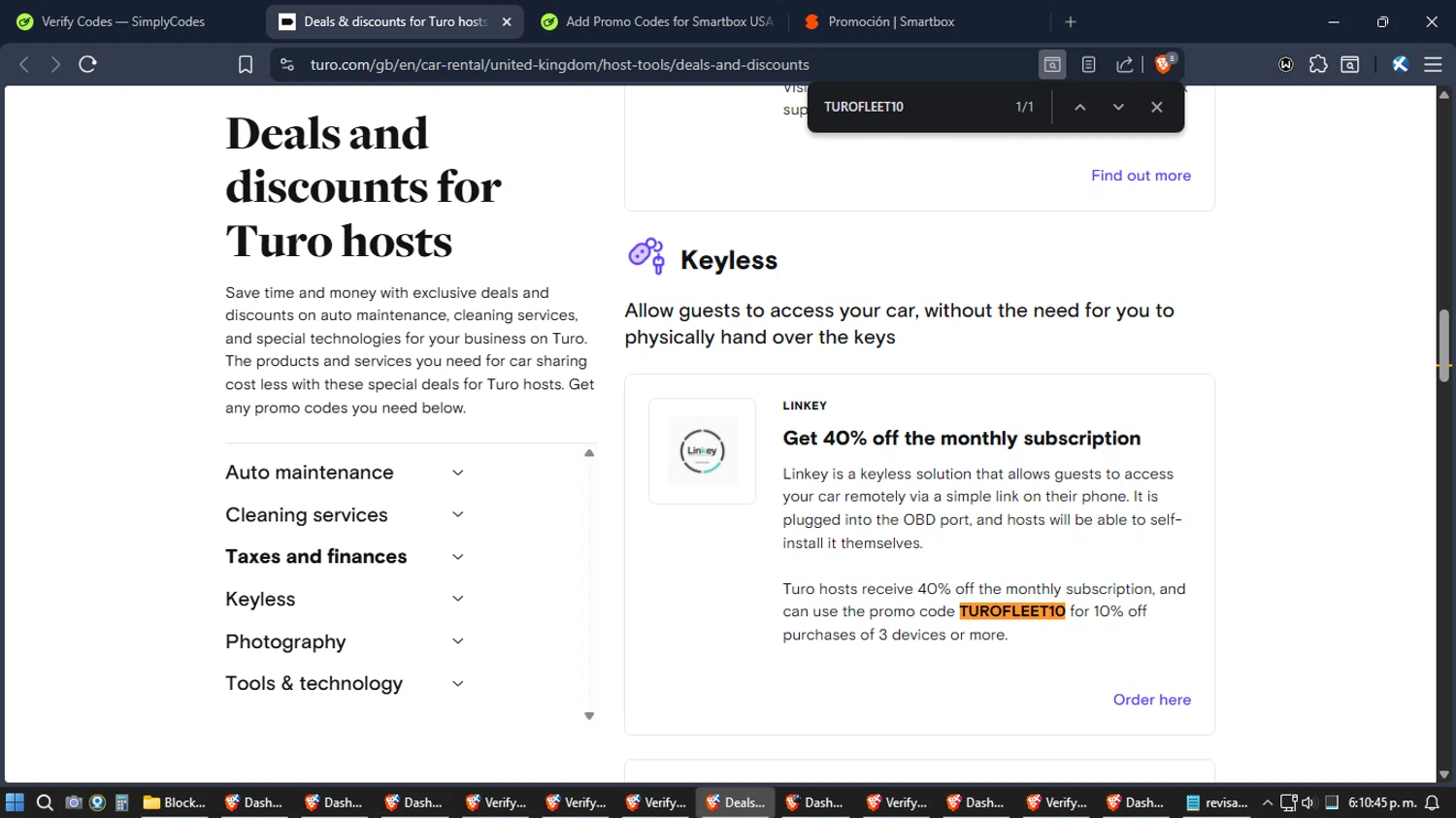
Task: Expand the Tools & technology list
Action: [x=457, y=684]
